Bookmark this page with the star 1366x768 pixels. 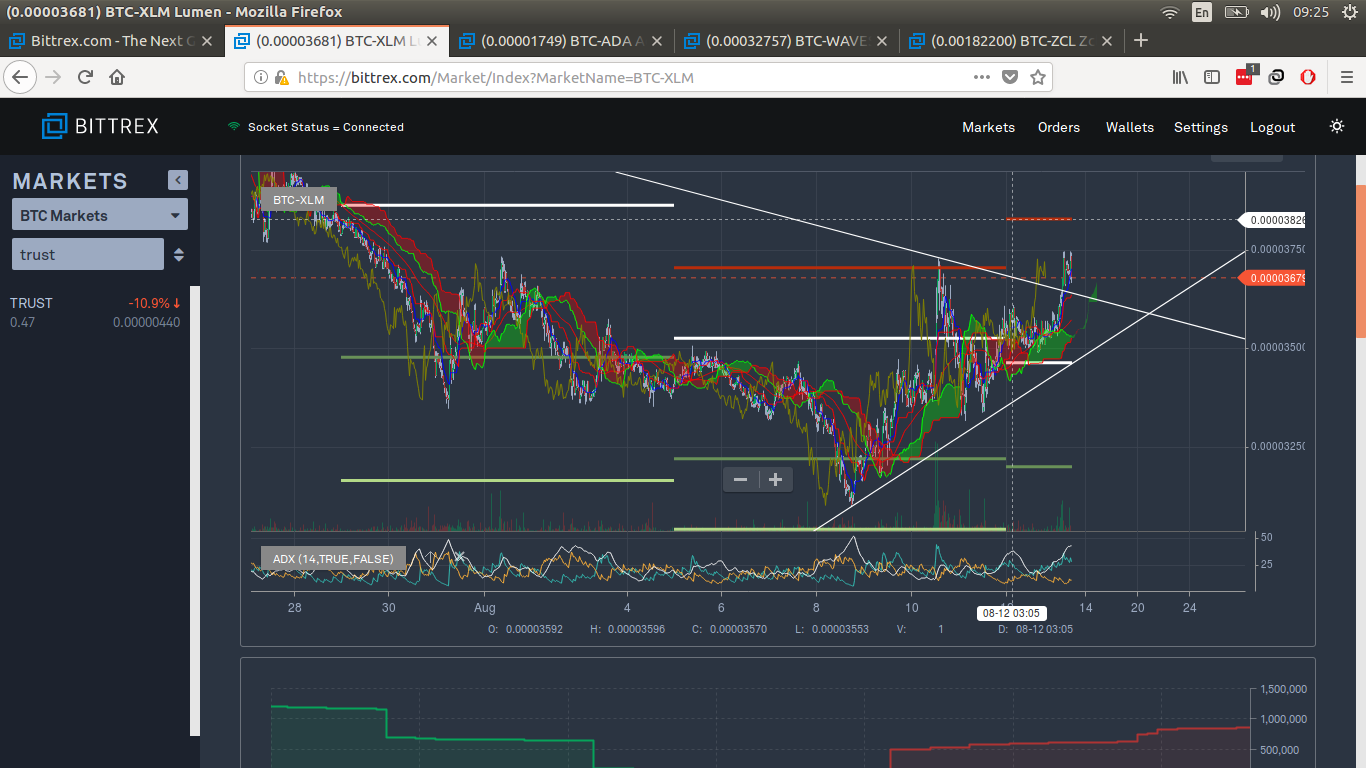click(x=1038, y=77)
